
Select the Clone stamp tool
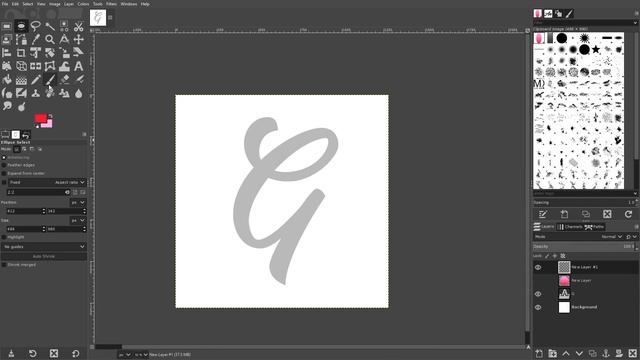pos(36,93)
